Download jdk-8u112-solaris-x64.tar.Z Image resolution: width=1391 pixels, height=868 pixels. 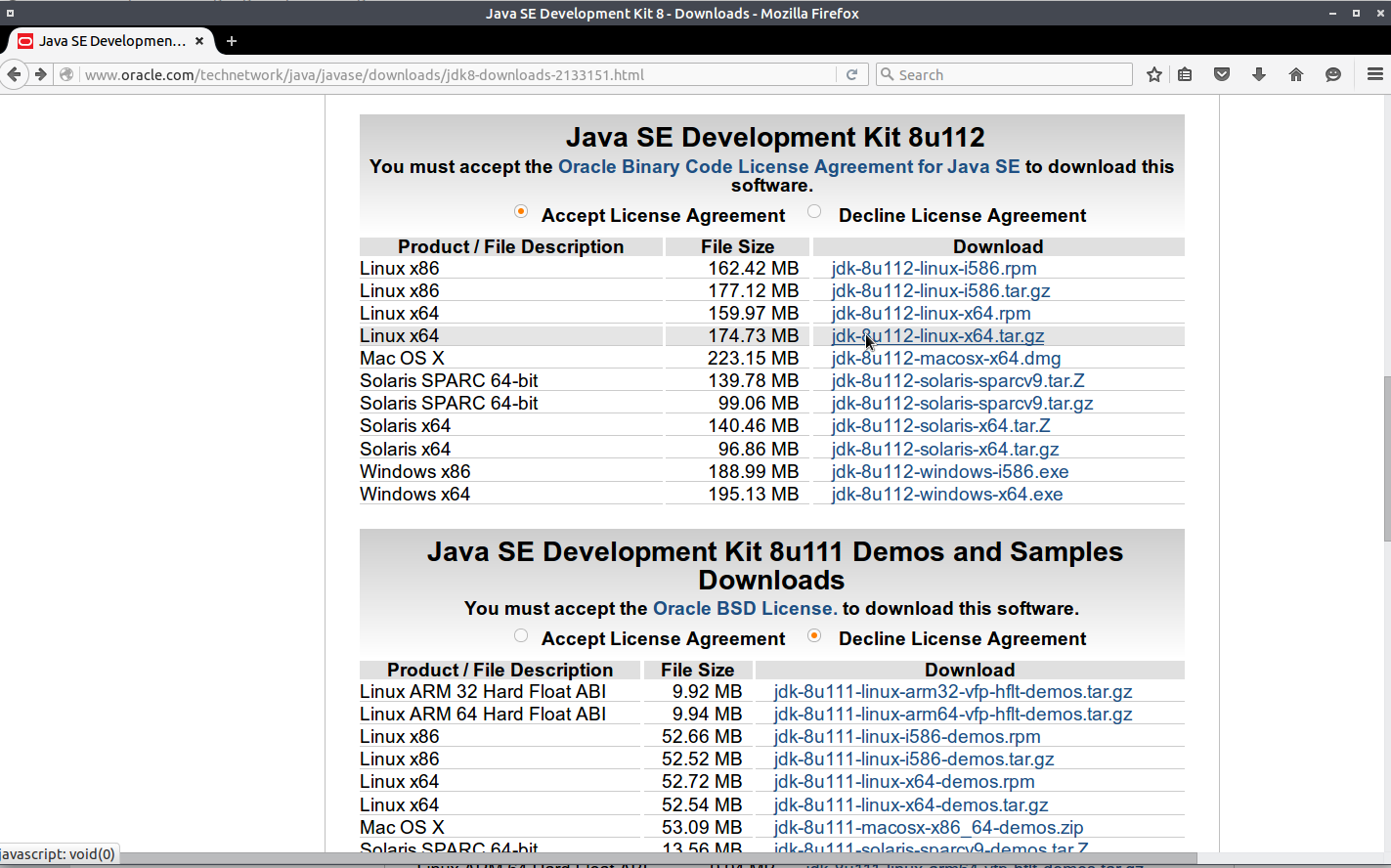pyautogui.click(x=940, y=426)
